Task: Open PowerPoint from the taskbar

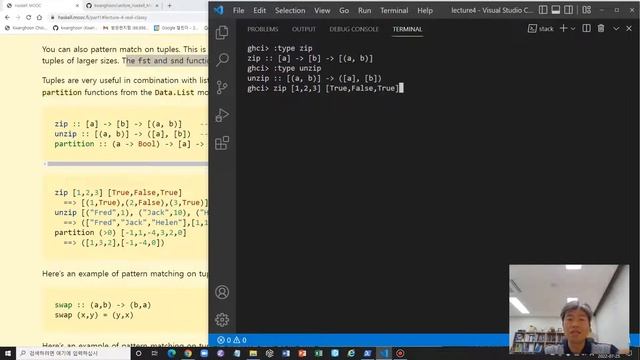Action: (x=302, y=353)
